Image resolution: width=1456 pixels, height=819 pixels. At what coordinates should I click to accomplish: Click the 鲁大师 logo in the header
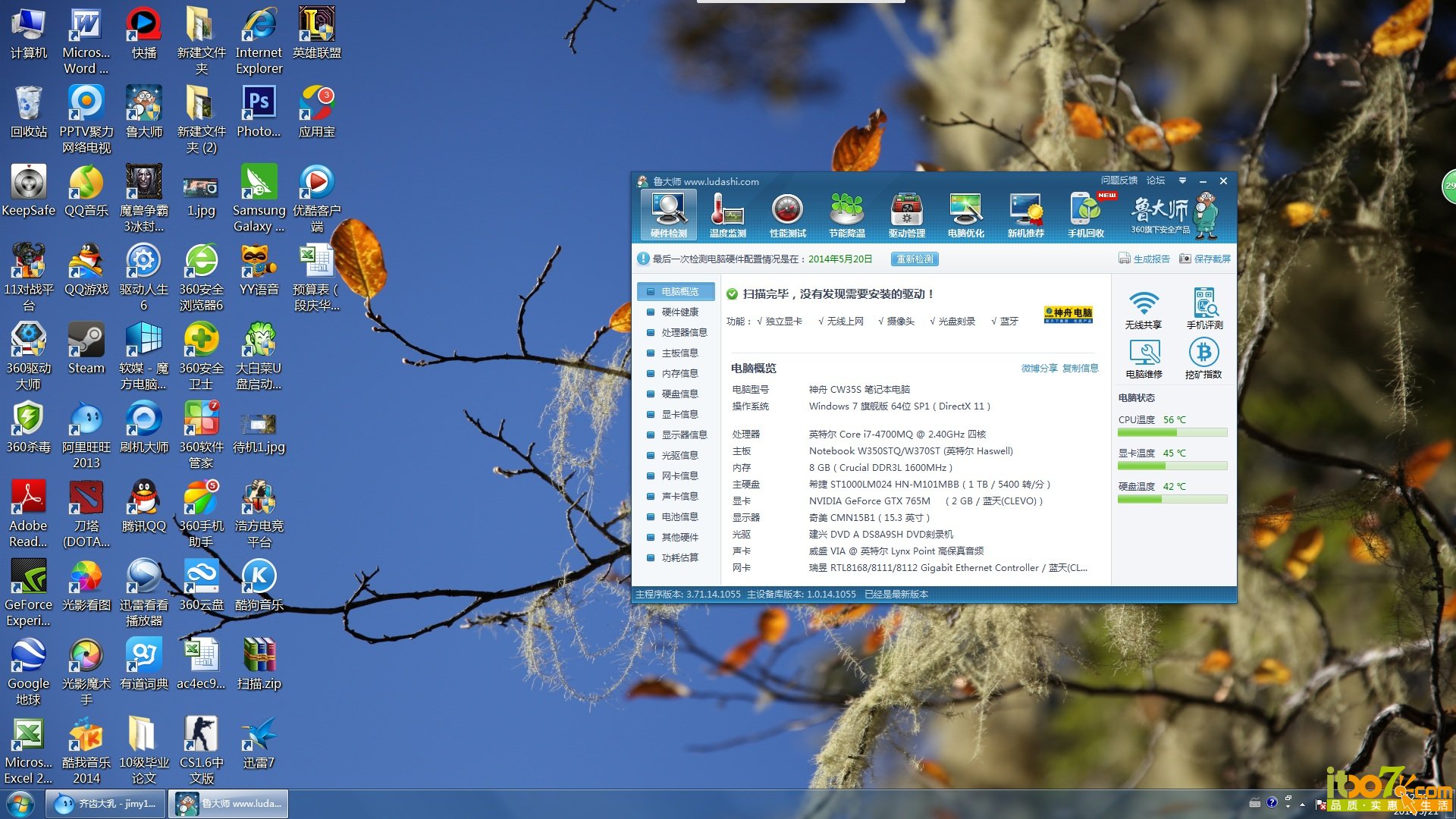[x=1174, y=215]
